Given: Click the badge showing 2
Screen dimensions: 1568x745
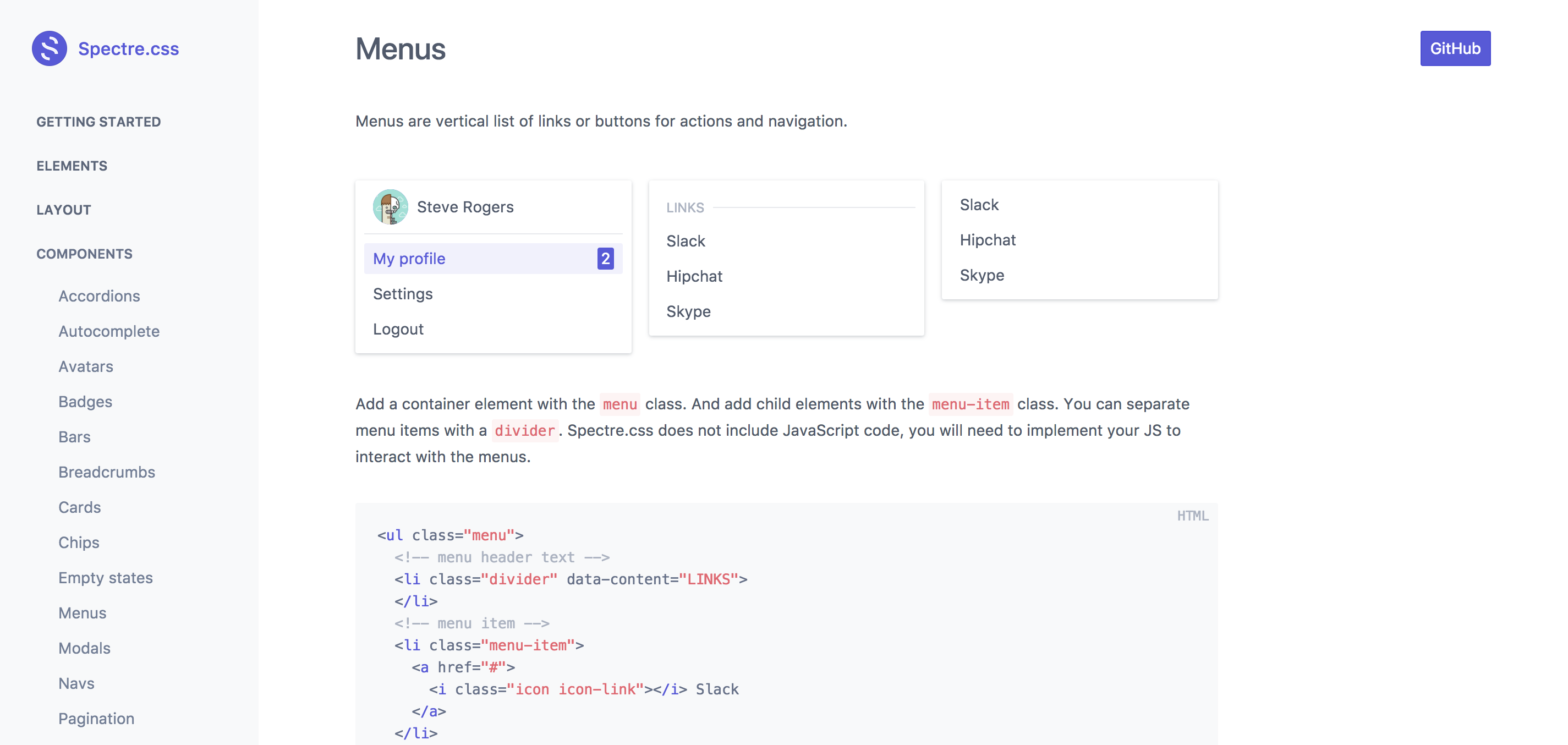Looking at the screenshot, I should [605, 259].
